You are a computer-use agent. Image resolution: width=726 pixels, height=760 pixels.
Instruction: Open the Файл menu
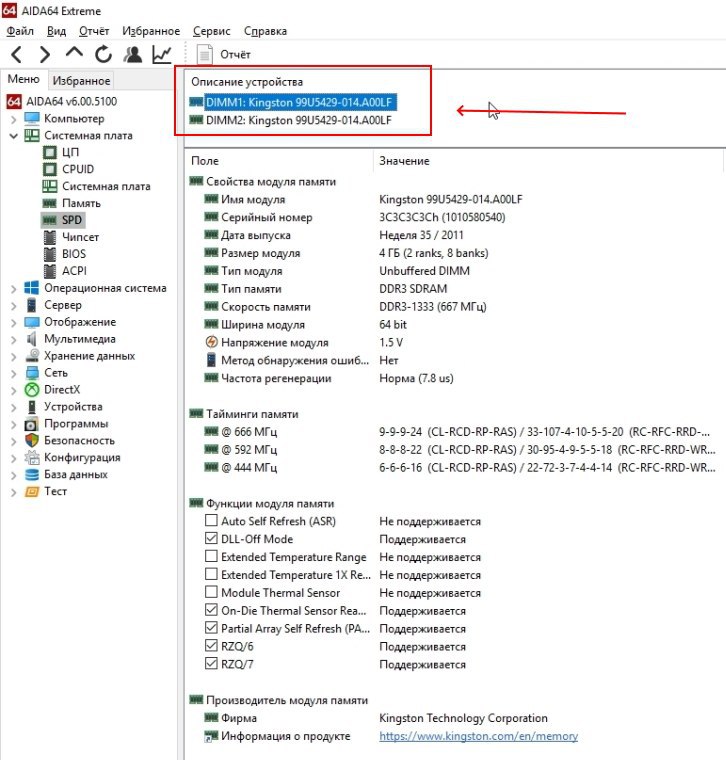[x=20, y=31]
